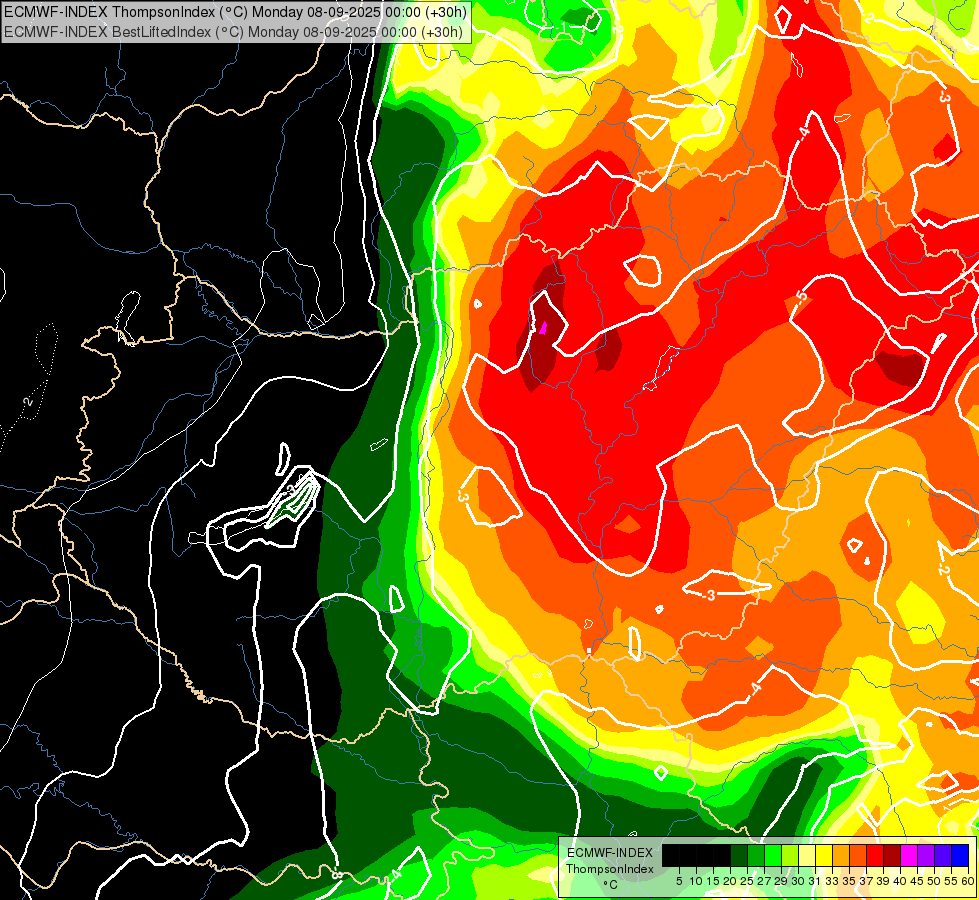The image size is (979, 900).
Task: Click the -5 contour label on map
Action: point(802,295)
